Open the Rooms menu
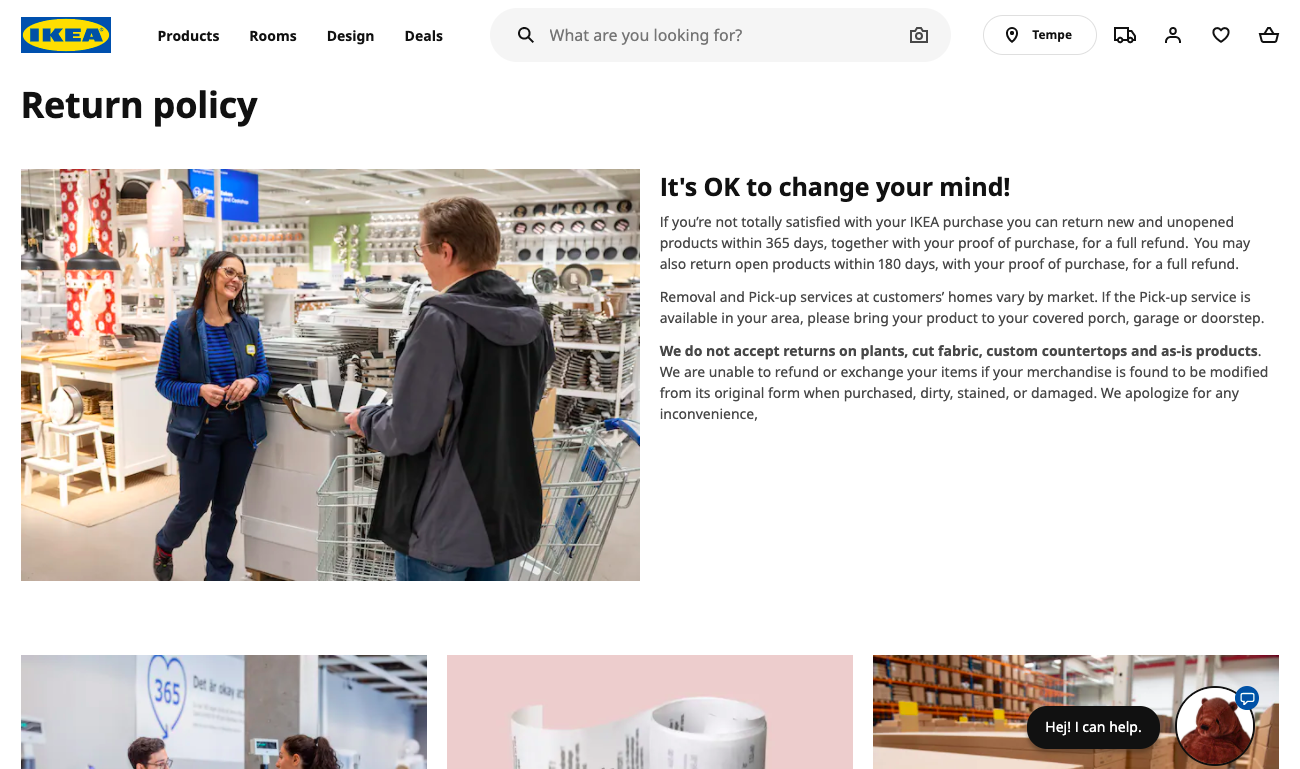 (x=273, y=35)
